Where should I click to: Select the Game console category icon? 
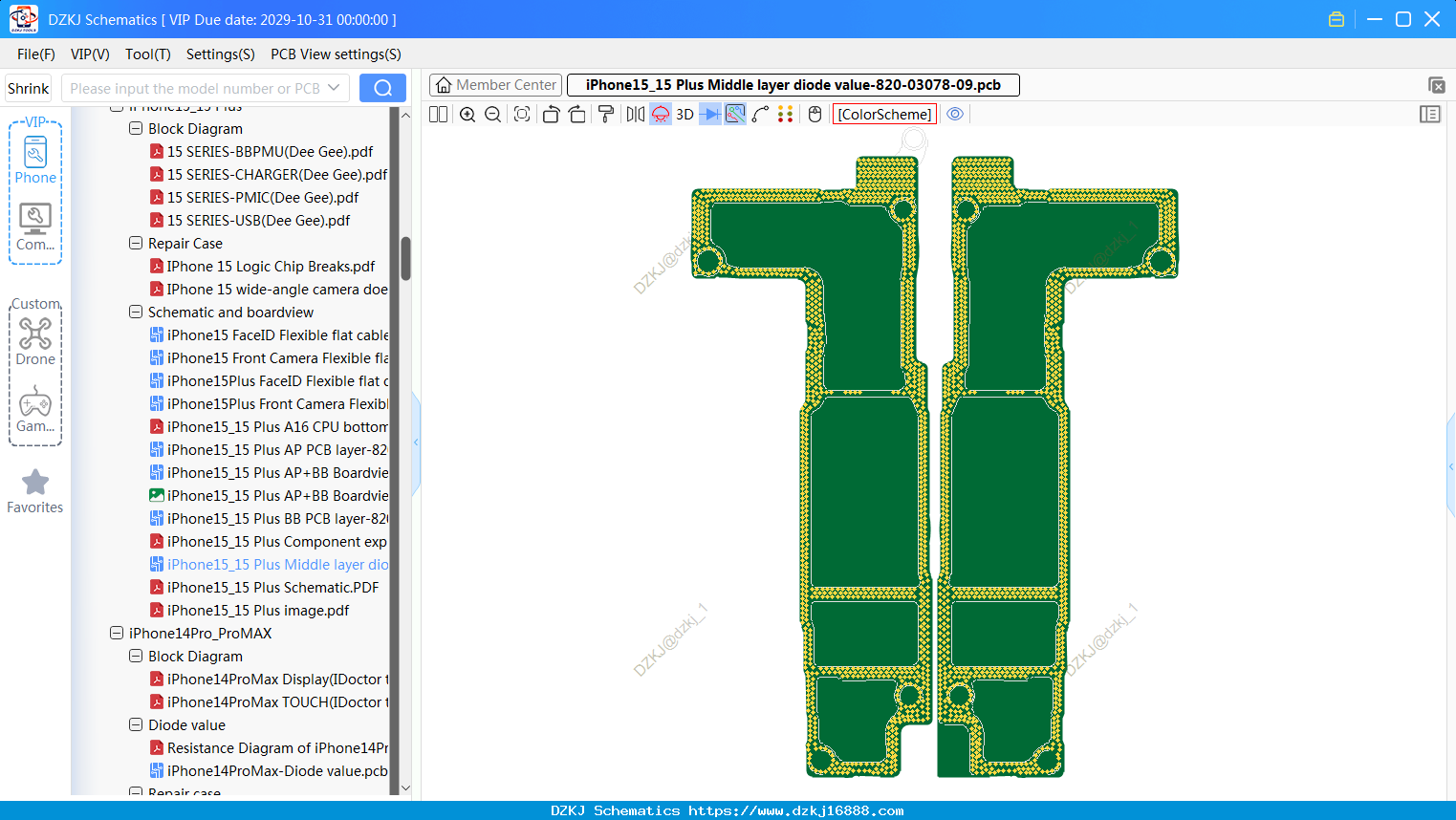pyautogui.click(x=35, y=409)
